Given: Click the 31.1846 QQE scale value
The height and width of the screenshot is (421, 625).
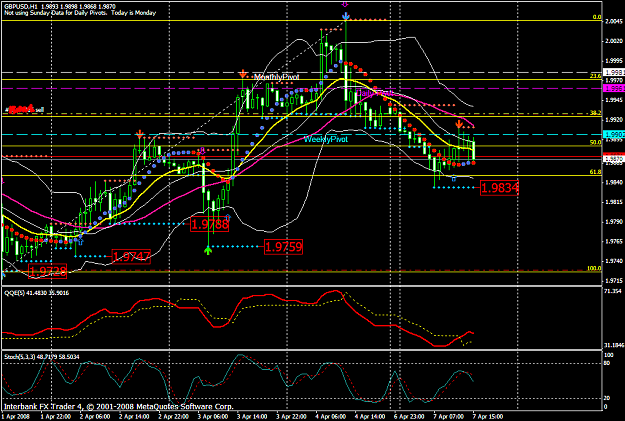Looking at the screenshot, I should 614,345.
